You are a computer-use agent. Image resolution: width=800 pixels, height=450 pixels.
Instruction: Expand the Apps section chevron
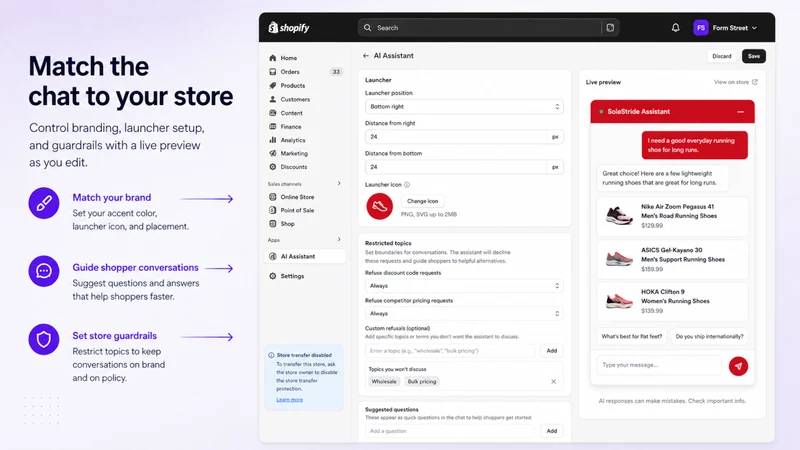click(x=339, y=239)
